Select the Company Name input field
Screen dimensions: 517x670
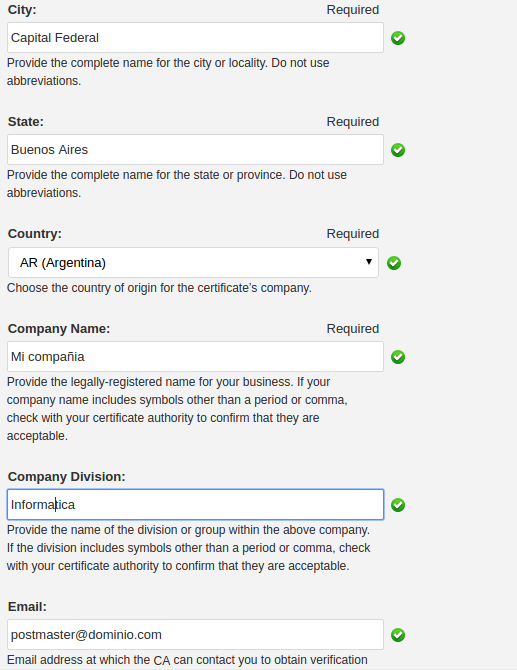195,356
